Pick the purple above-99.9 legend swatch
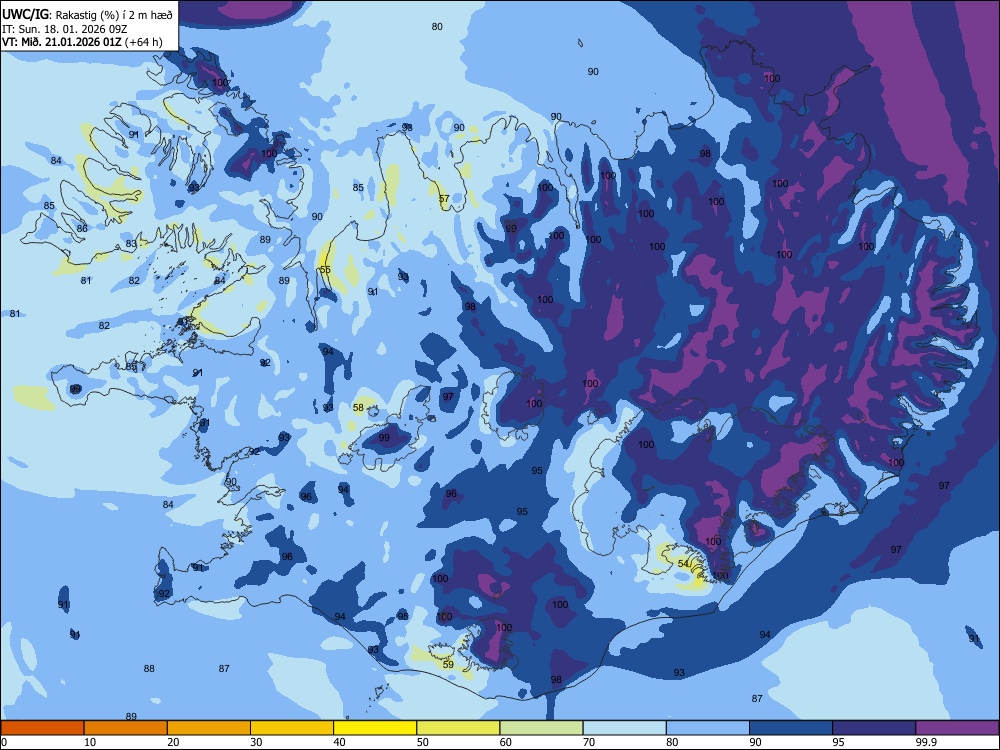 coord(957,728)
